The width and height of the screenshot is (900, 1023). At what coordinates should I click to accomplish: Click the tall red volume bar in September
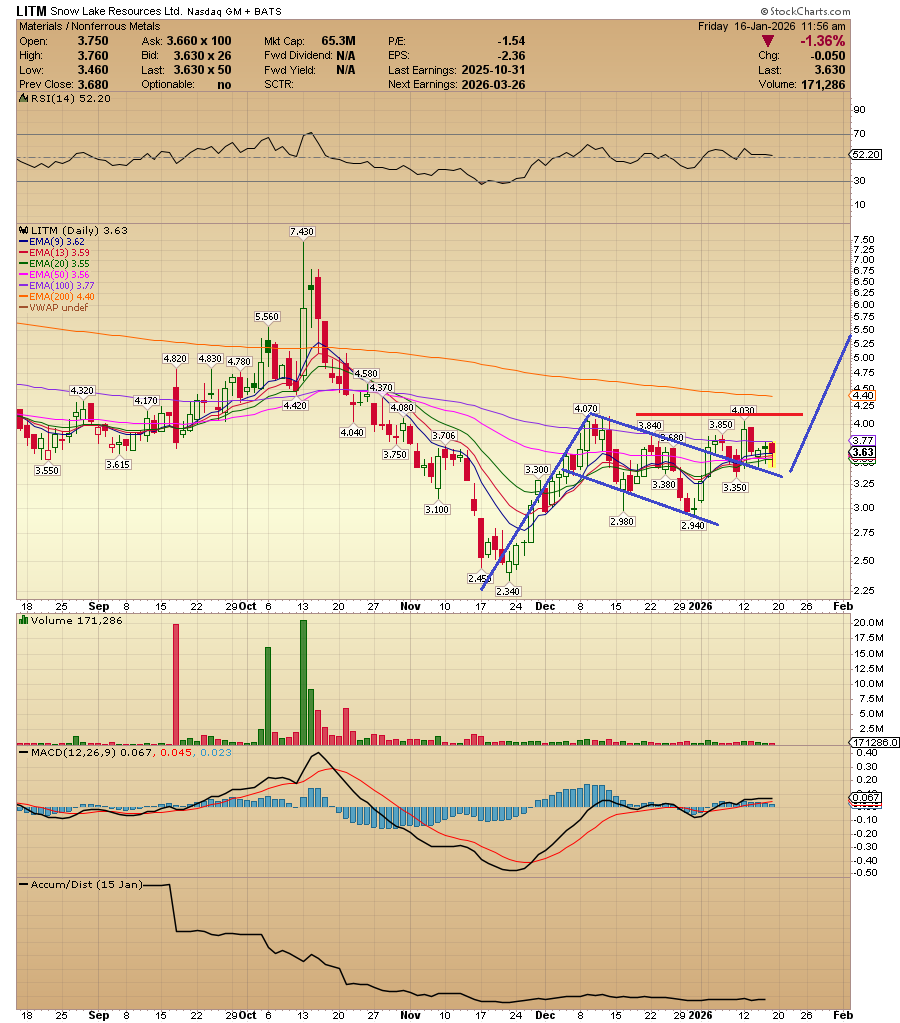coord(176,684)
